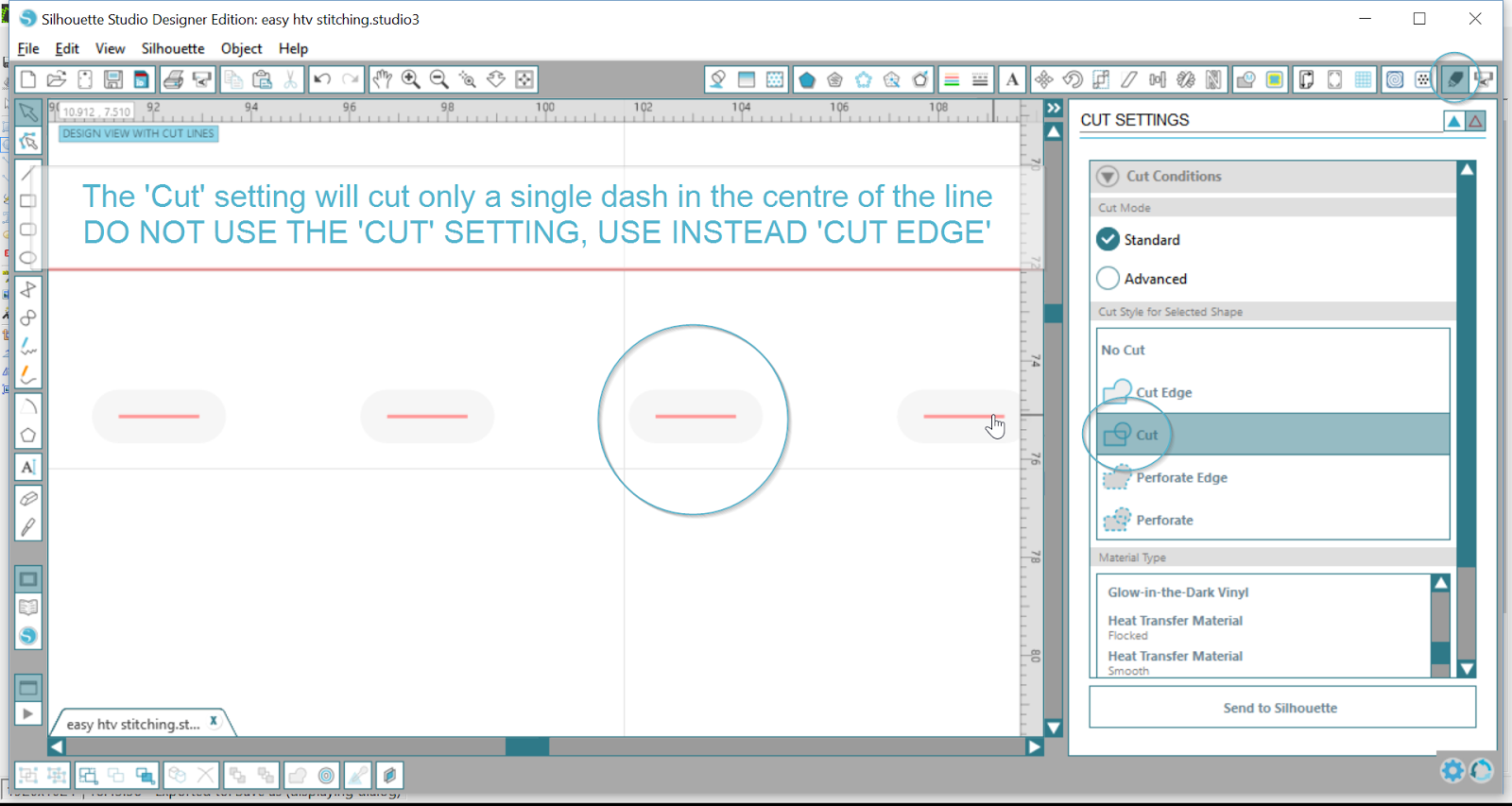Open the Cut Settings blade icon
Image resolution: width=1512 pixels, height=806 pixels.
point(1455,79)
